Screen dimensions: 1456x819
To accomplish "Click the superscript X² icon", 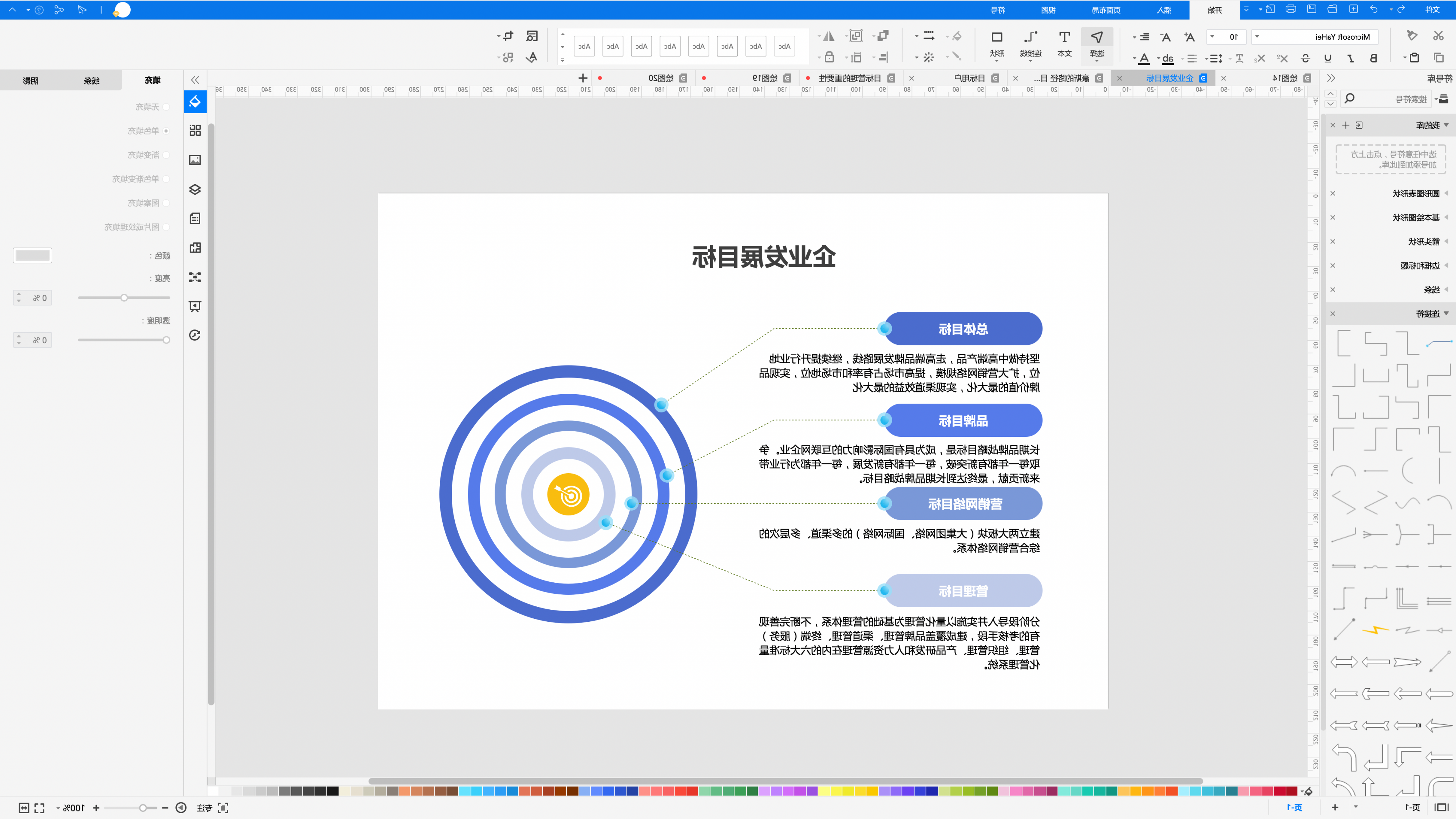I will pos(1282,58).
